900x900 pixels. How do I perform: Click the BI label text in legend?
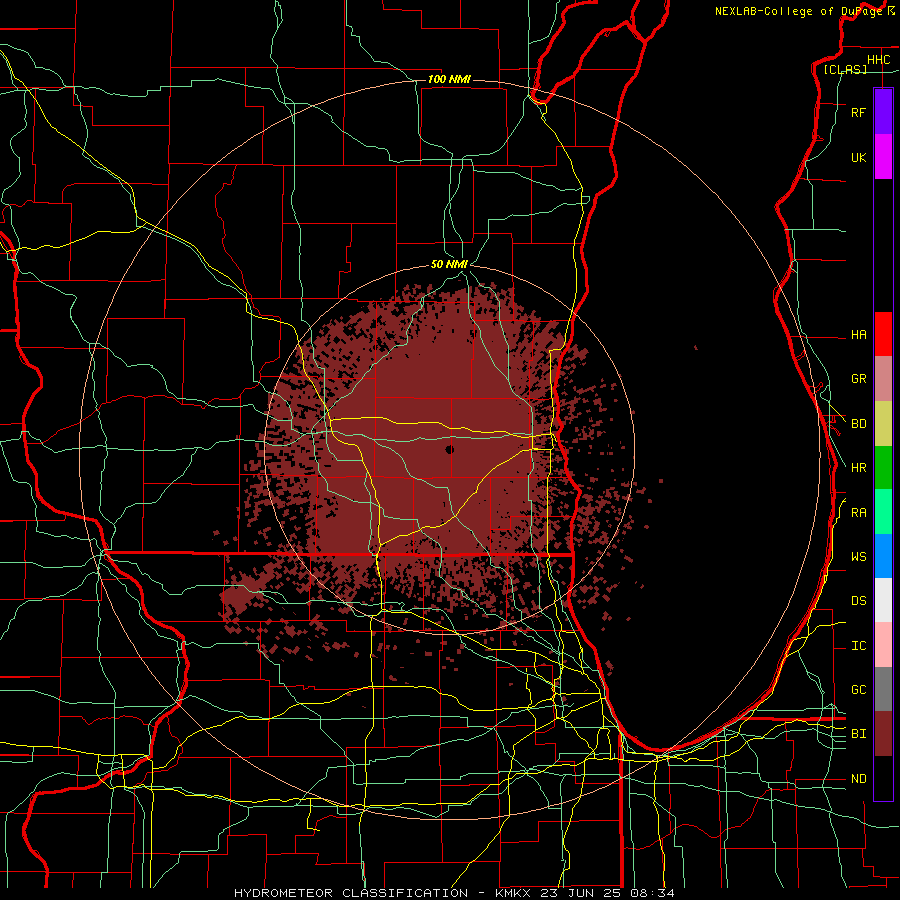(858, 734)
